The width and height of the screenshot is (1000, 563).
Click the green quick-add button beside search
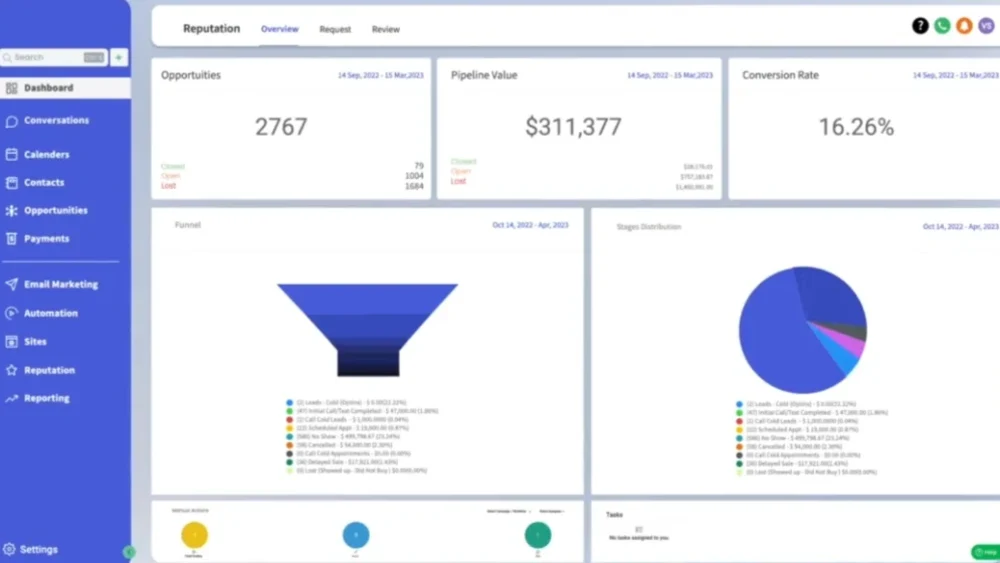click(x=119, y=57)
